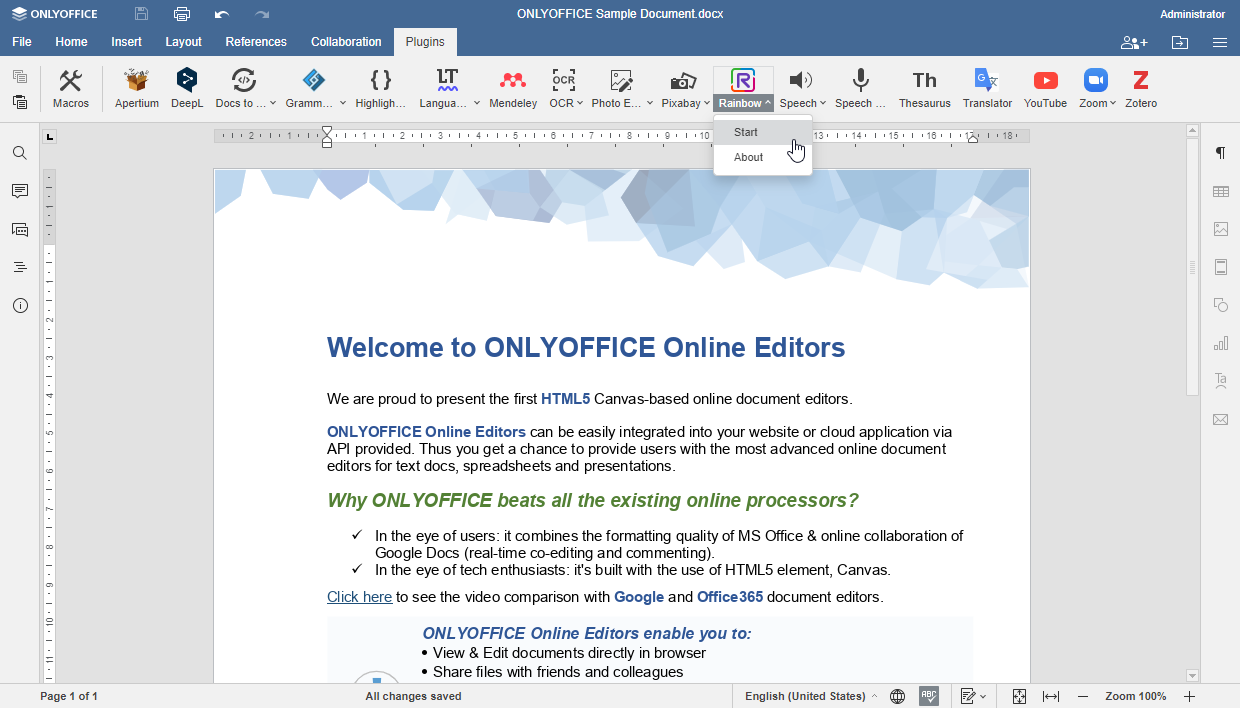Open the manage access rights icon
This screenshot has height=708, width=1240.
click(1134, 42)
